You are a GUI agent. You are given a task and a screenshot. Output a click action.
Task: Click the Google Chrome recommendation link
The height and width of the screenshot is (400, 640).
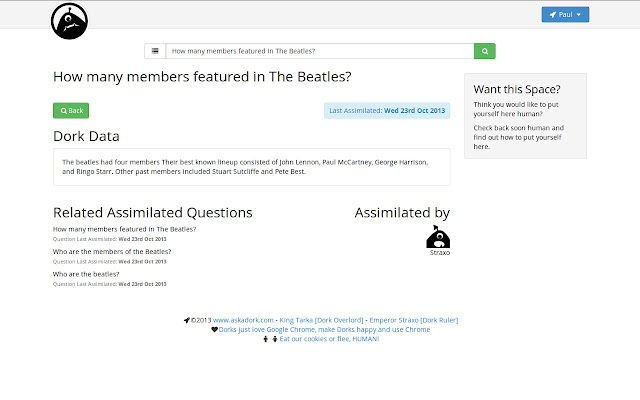(x=324, y=329)
